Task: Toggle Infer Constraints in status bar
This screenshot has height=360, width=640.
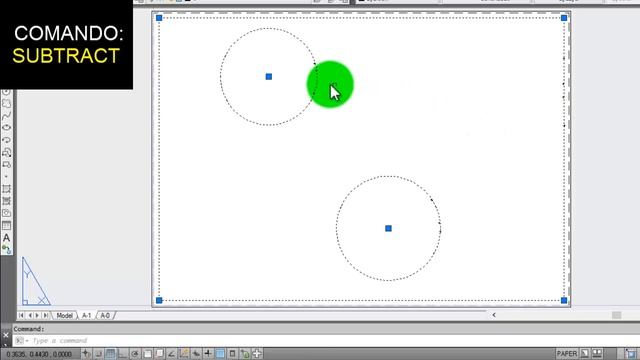Action: pyautogui.click(x=86, y=353)
